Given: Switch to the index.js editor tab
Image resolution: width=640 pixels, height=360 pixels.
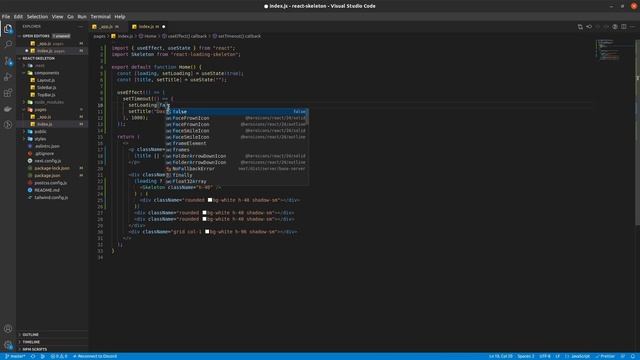Looking at the screenshot, I should (149, 27).
